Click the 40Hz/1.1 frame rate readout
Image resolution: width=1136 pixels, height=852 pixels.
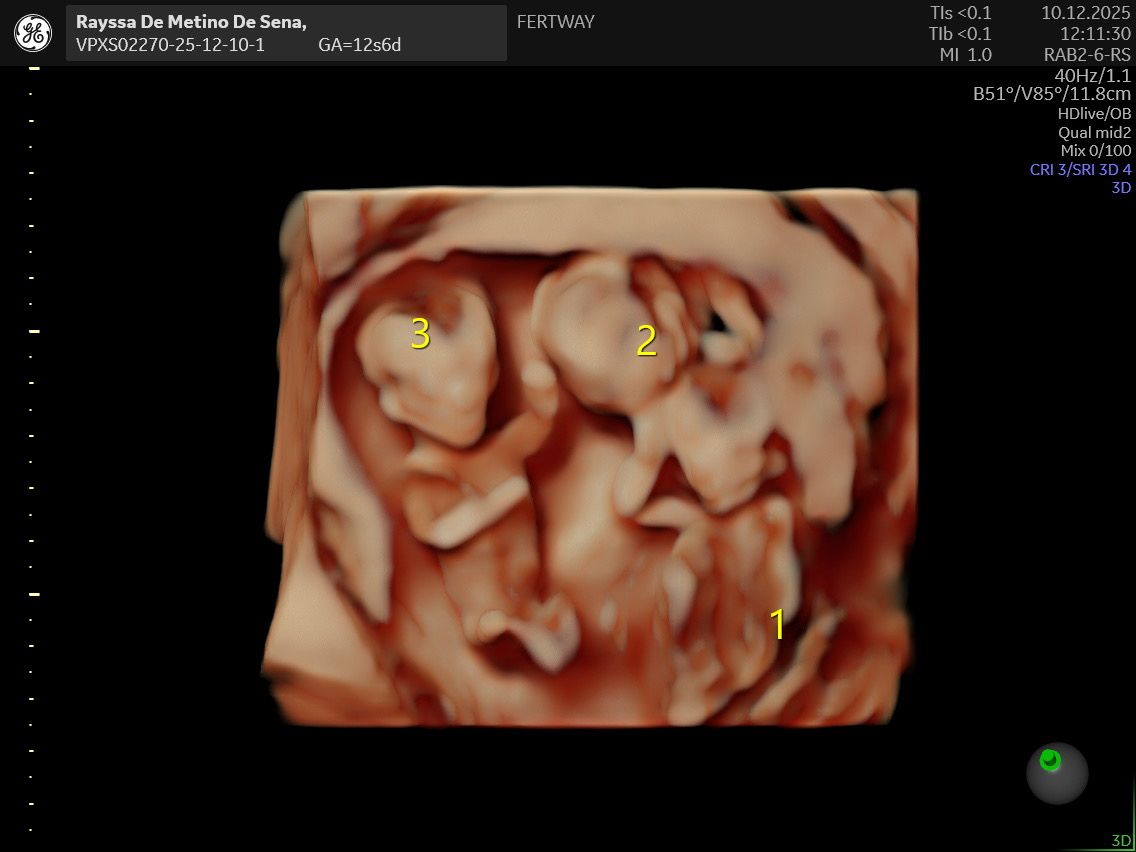(1092, 75)
